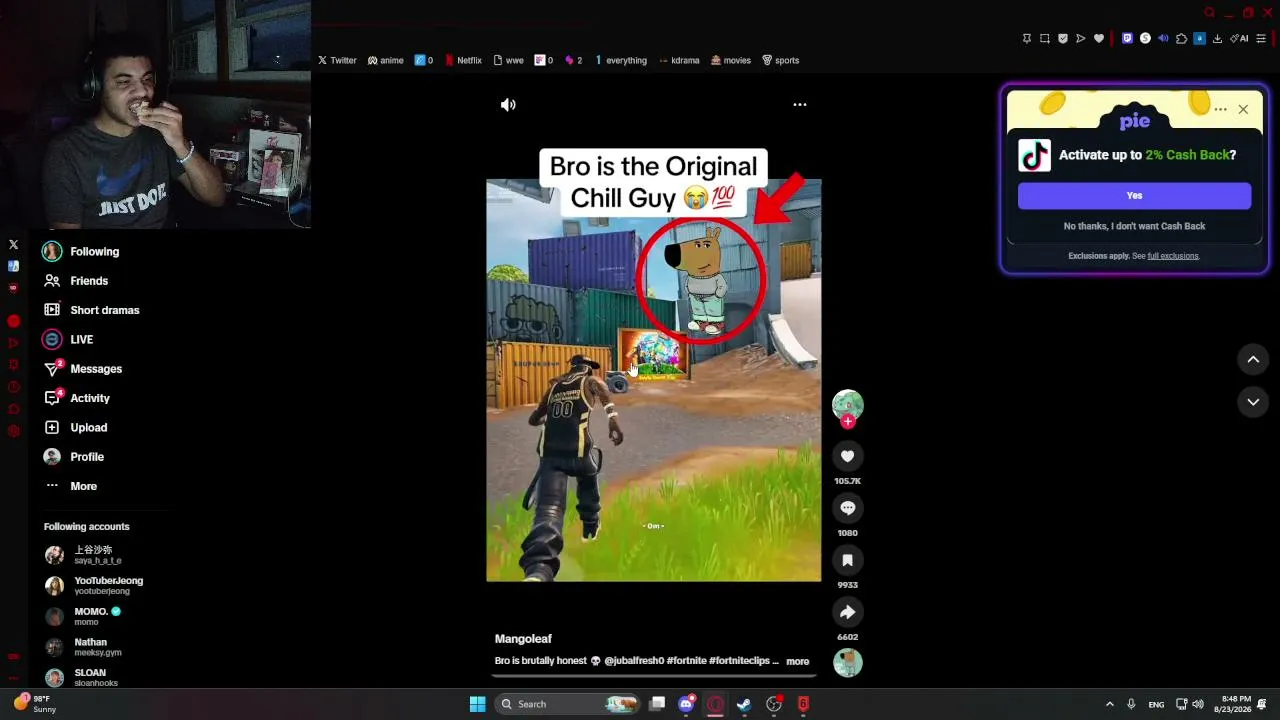Open the 'everything' bookmark folder
The image size is (1280, 720).
pos(620,60)
